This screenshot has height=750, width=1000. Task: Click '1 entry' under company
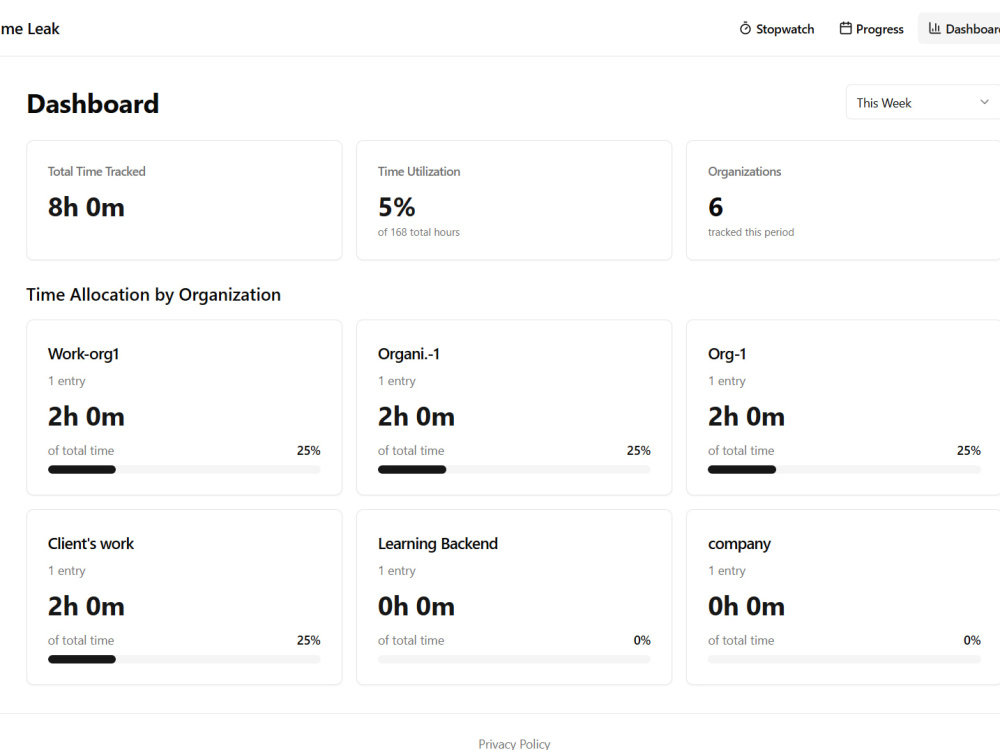(x=726, y=571)
